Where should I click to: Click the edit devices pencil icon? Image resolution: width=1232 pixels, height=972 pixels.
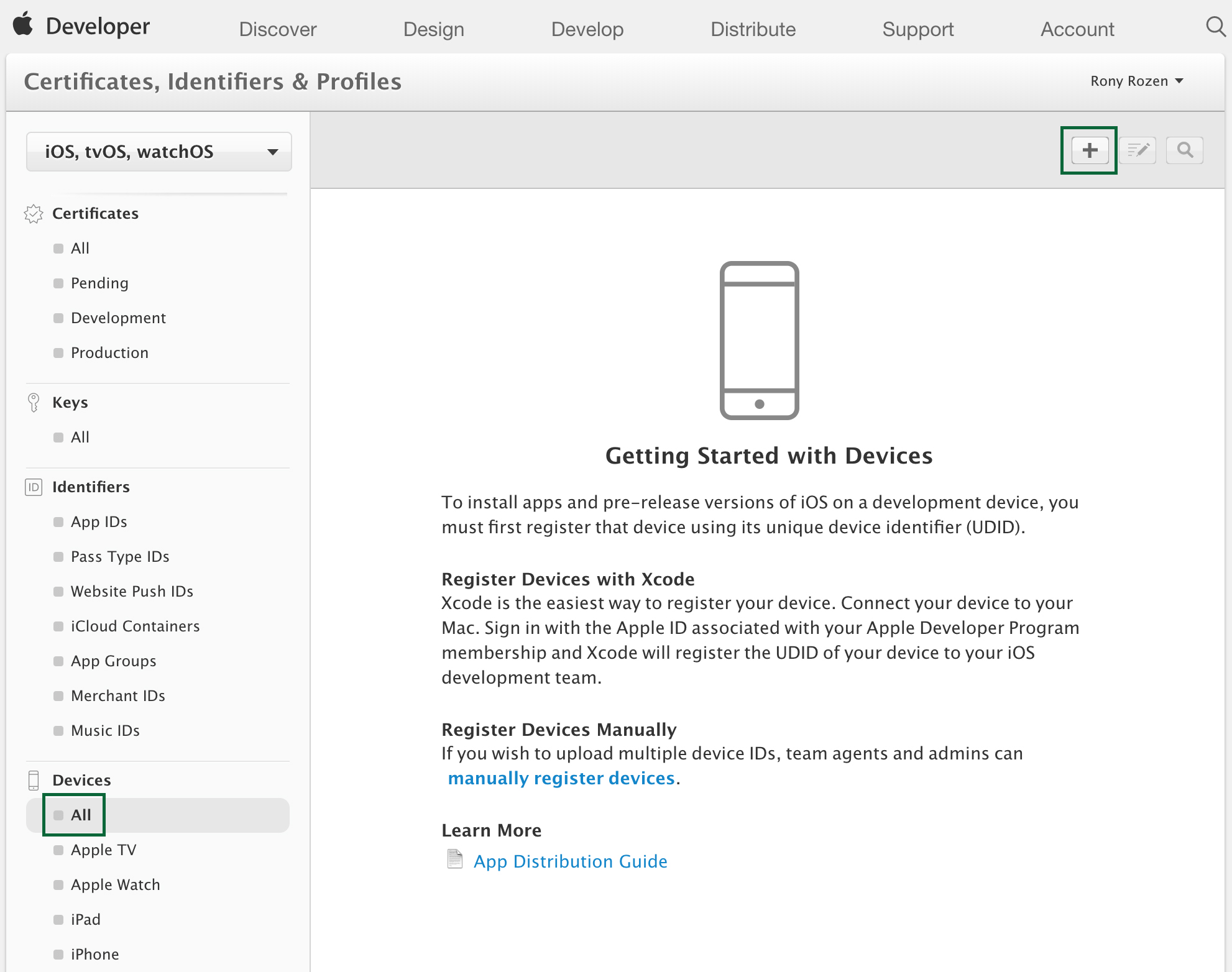point(1138,150)
